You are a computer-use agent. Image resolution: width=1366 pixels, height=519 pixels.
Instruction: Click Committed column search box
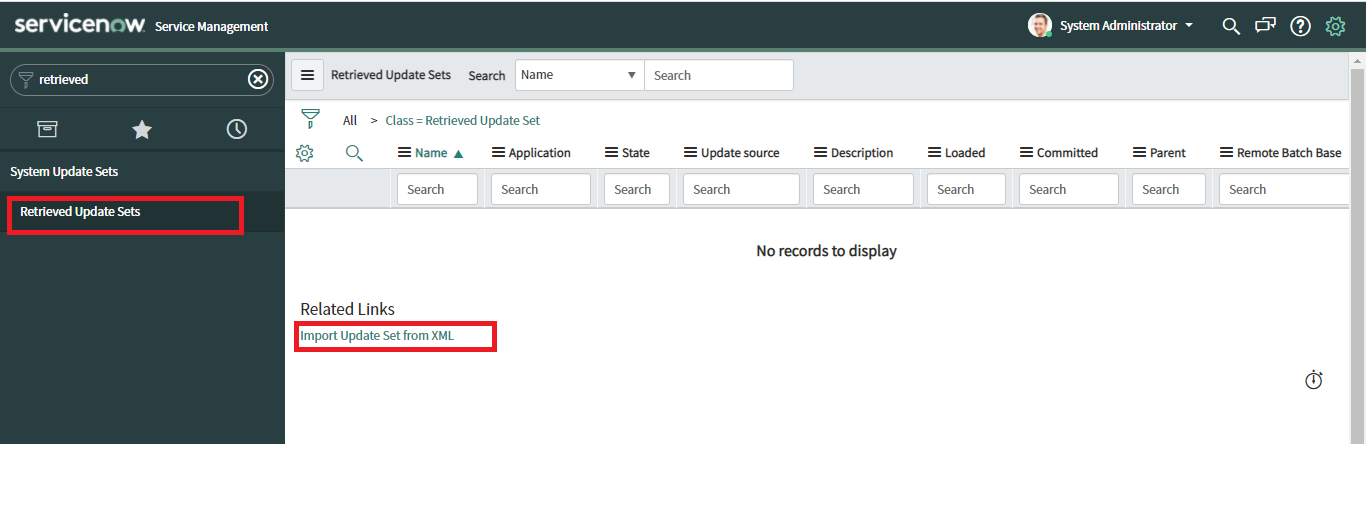[x=1069, y=189]
